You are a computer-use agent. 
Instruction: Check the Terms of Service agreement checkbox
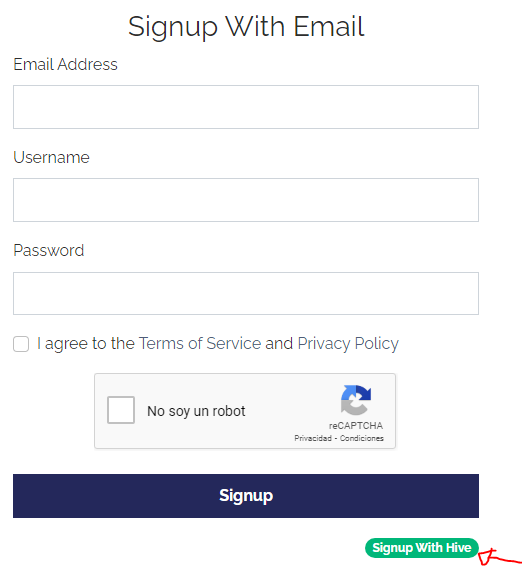(x=21, y=344)
